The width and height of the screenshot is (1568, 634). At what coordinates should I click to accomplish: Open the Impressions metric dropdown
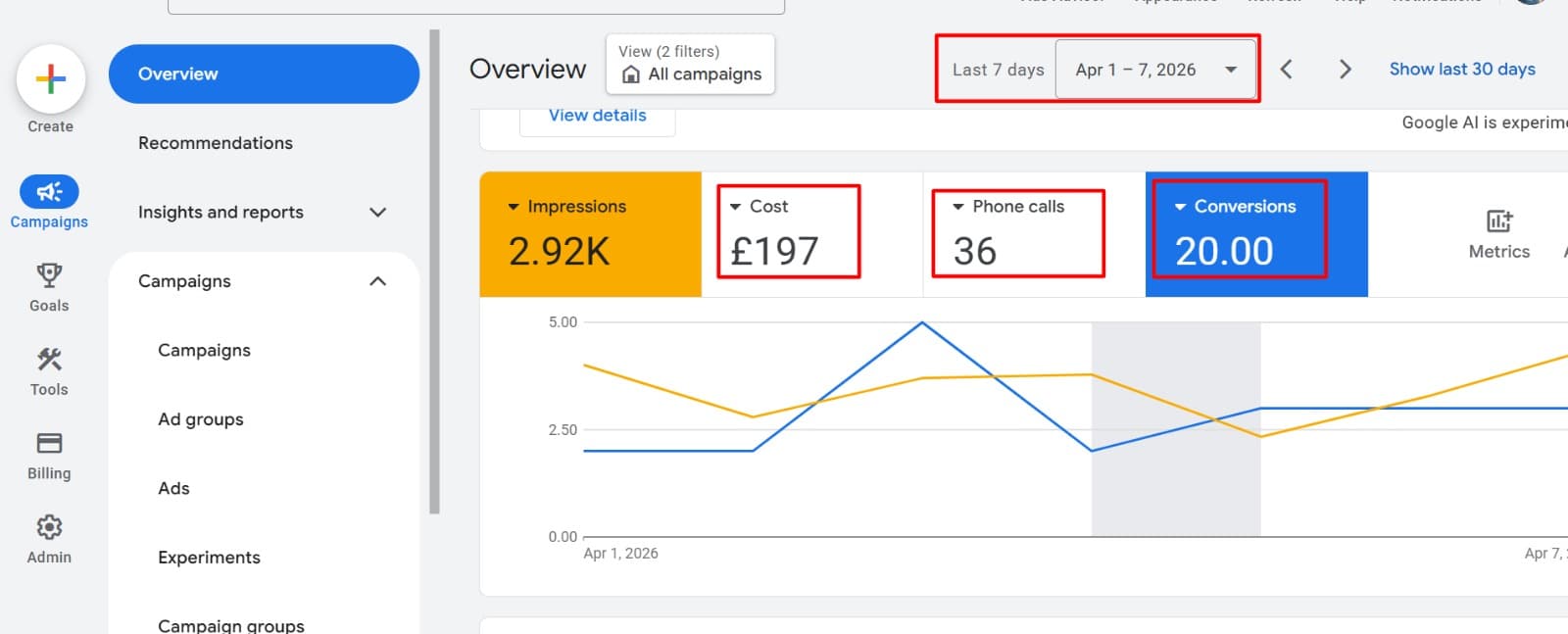tap(566, 207)
